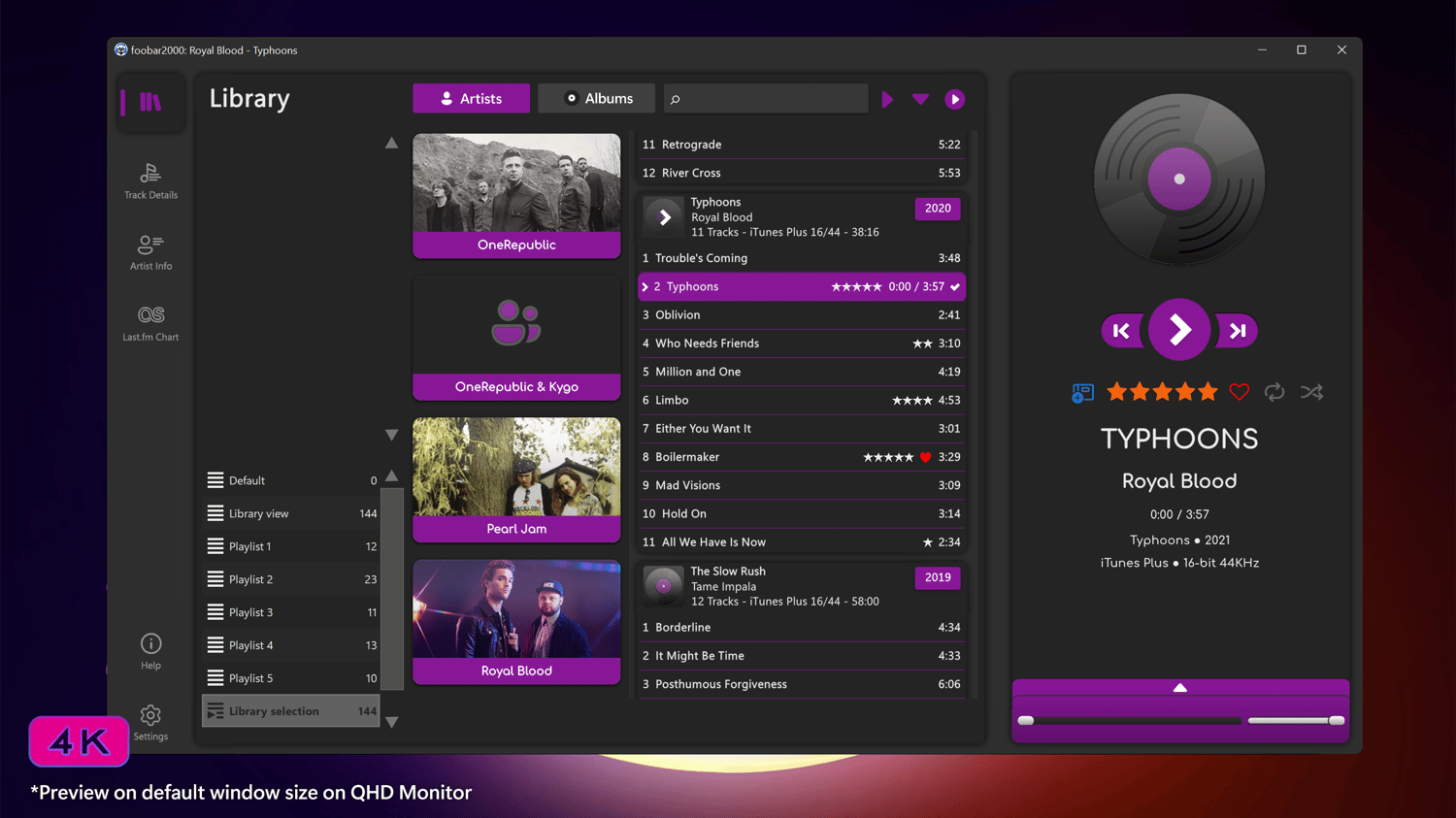Screen dimensions: 1456x818
Task: Select Library selection playlist
Action: point(291,711)
